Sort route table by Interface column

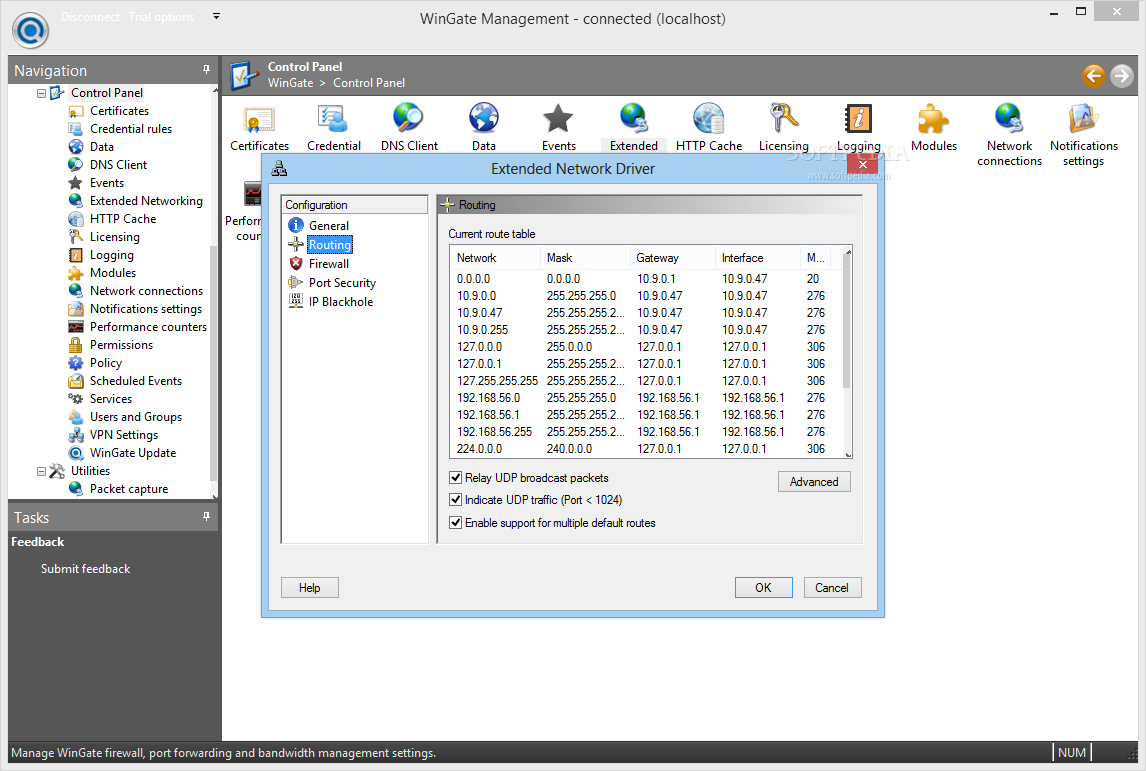click(758, 258)
